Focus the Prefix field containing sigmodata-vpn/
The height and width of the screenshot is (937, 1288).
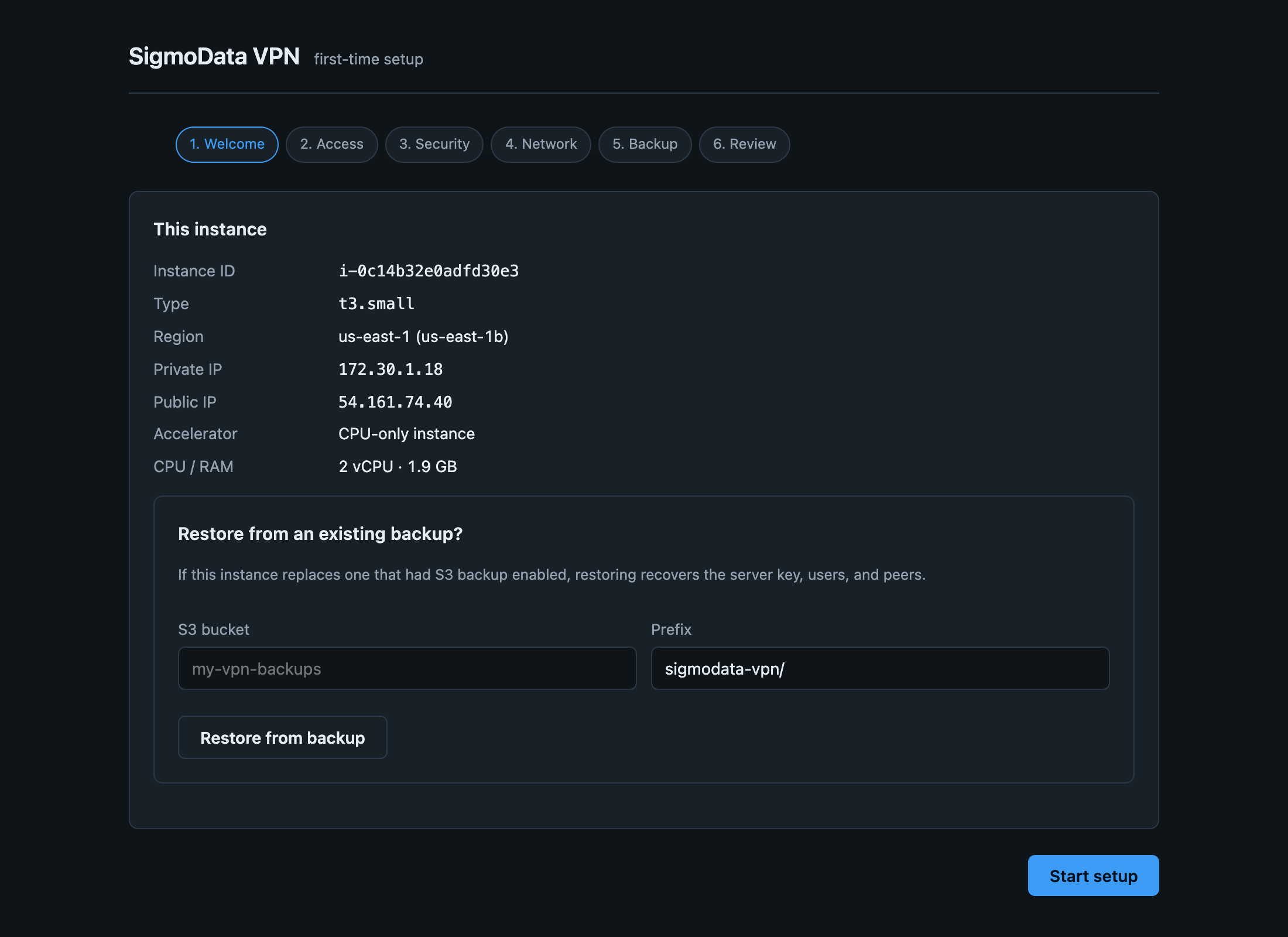881,668
